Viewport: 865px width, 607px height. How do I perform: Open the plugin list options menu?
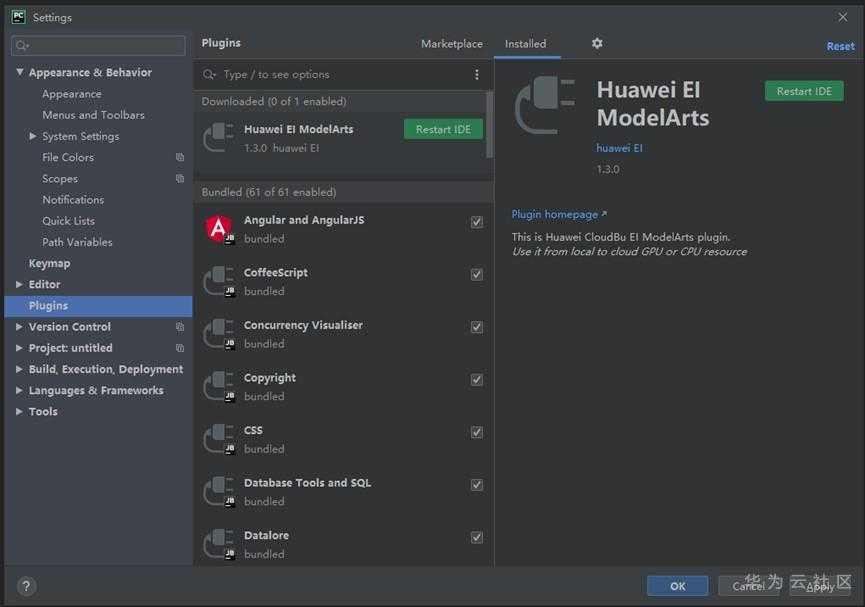476,75
